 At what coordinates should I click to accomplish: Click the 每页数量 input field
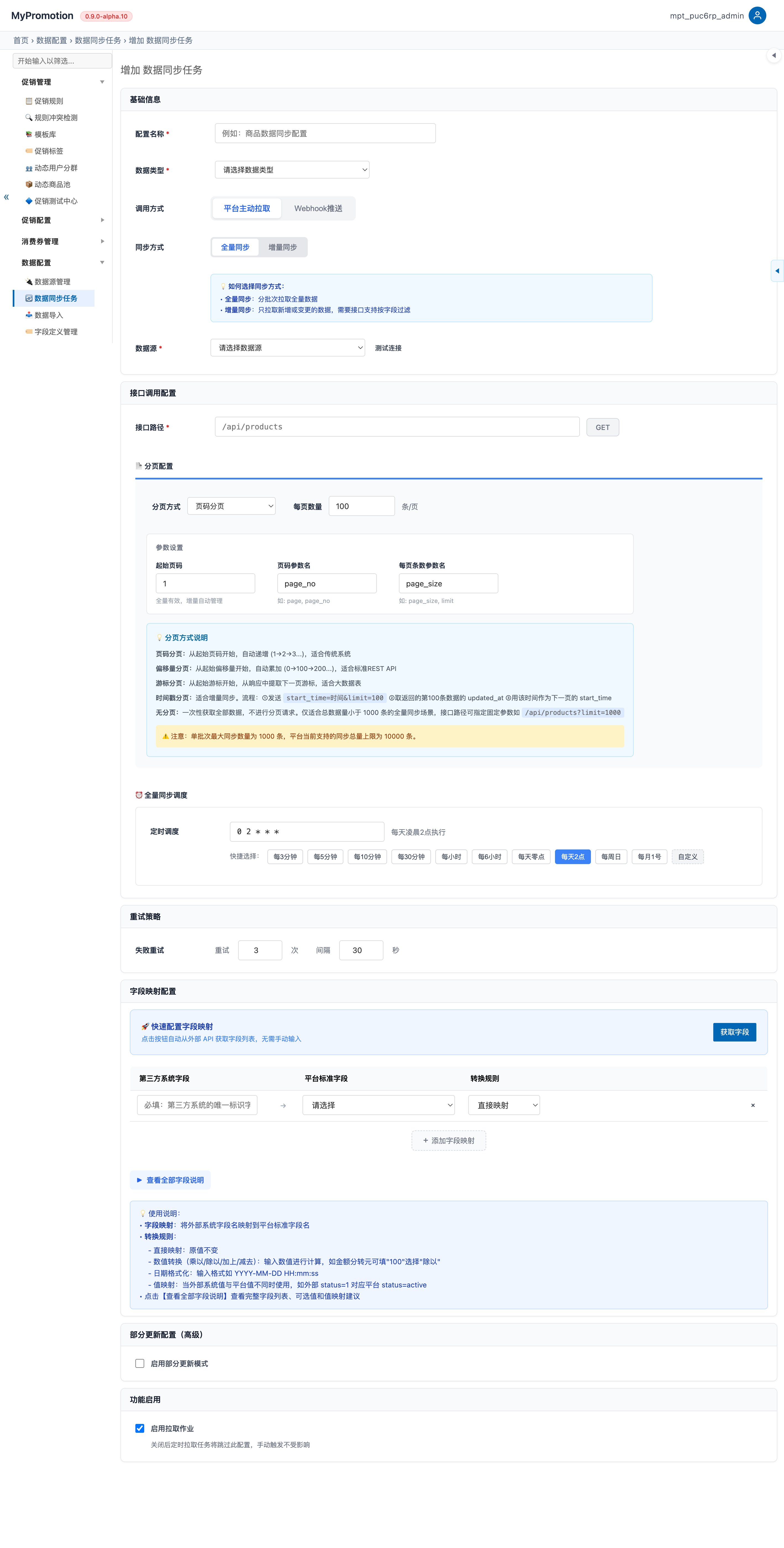point(362,506)
